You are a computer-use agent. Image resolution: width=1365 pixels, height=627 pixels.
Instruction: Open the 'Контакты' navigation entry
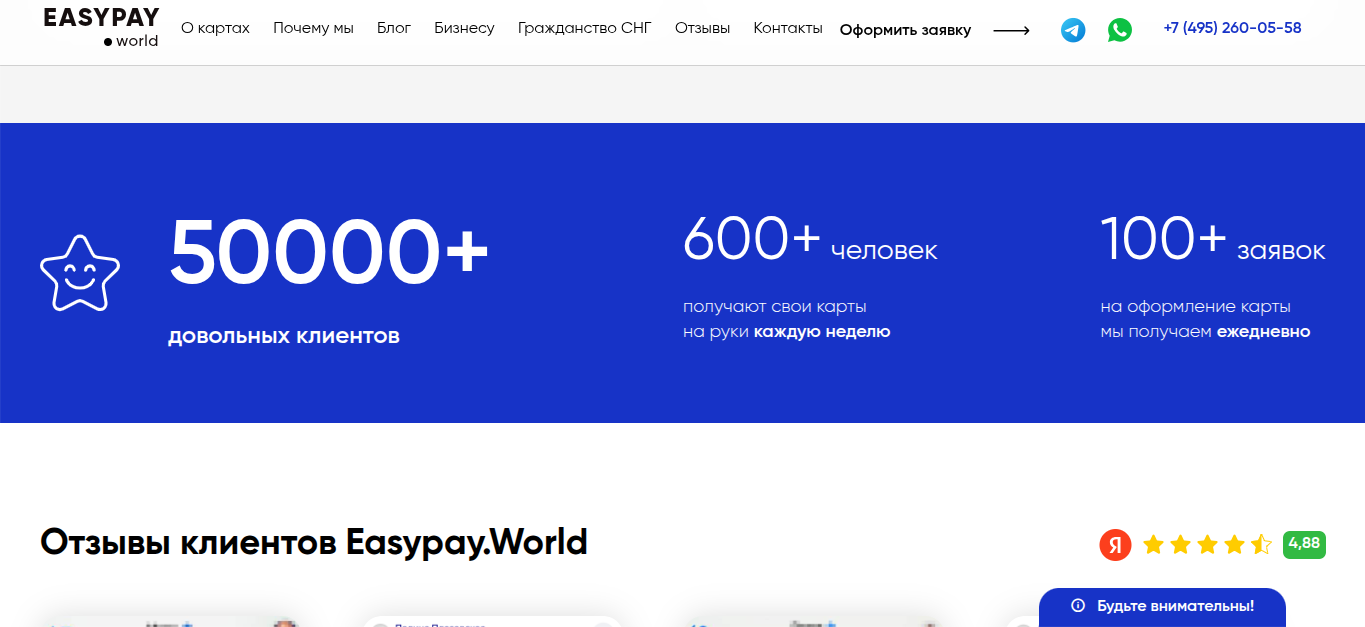[x=788, y=27]
